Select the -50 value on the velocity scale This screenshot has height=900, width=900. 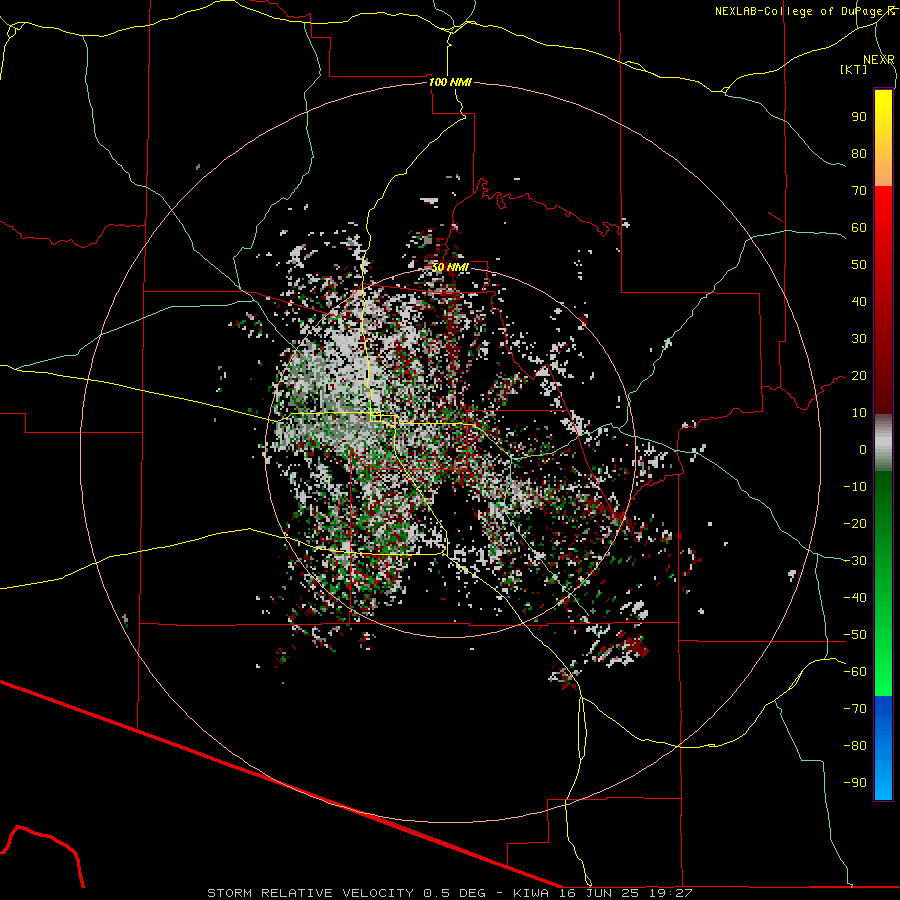(x=855, y=635)
